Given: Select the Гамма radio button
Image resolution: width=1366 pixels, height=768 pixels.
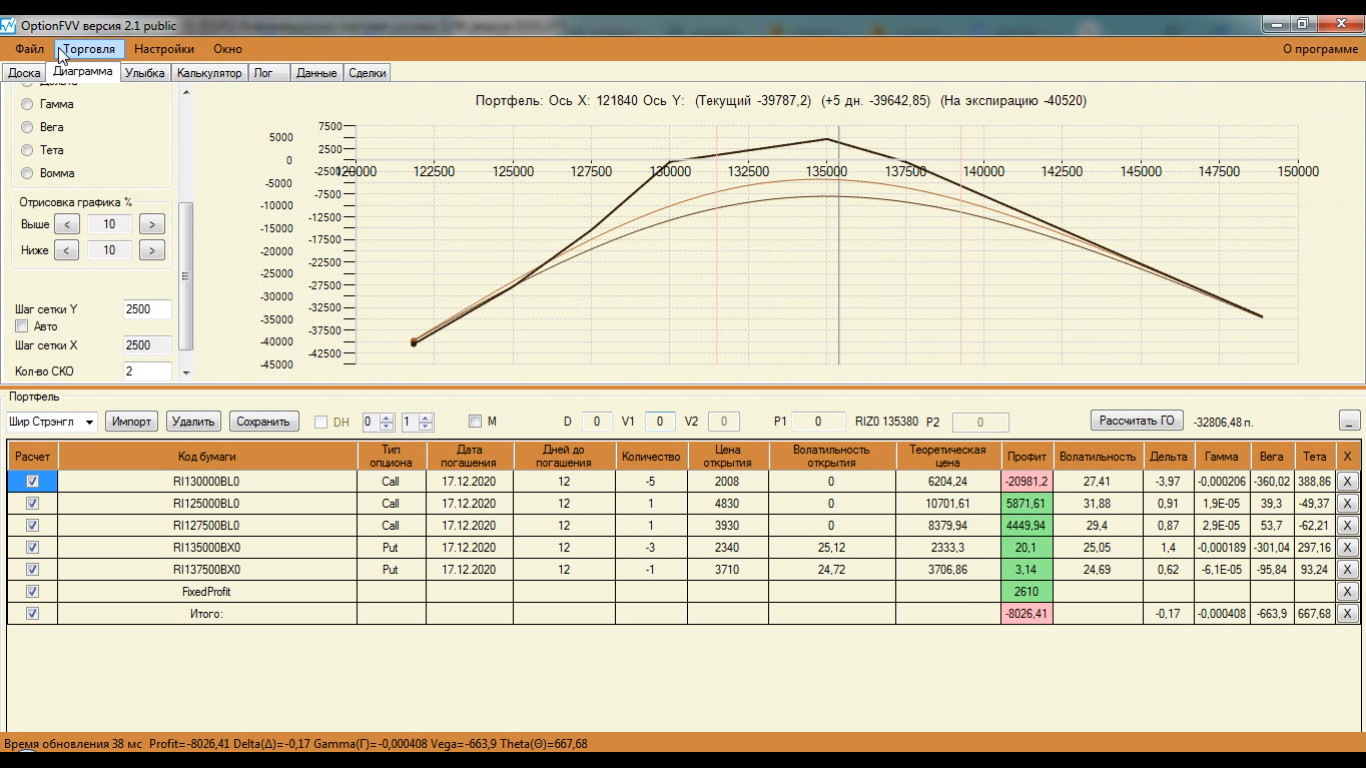Looking at the screenshot, I should coord(28,104).
